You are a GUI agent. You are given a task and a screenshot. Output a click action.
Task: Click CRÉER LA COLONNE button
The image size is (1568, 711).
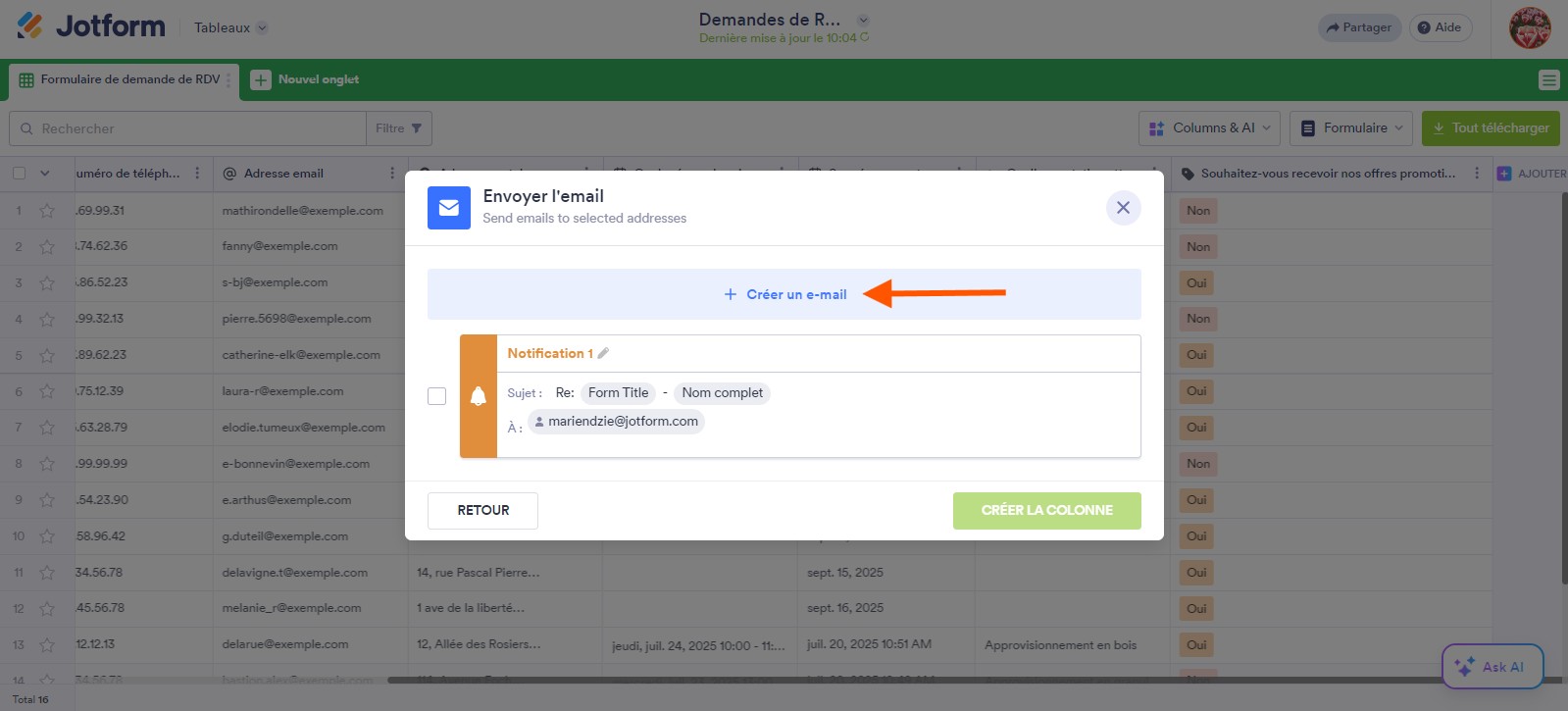(x=1046, y=511)
